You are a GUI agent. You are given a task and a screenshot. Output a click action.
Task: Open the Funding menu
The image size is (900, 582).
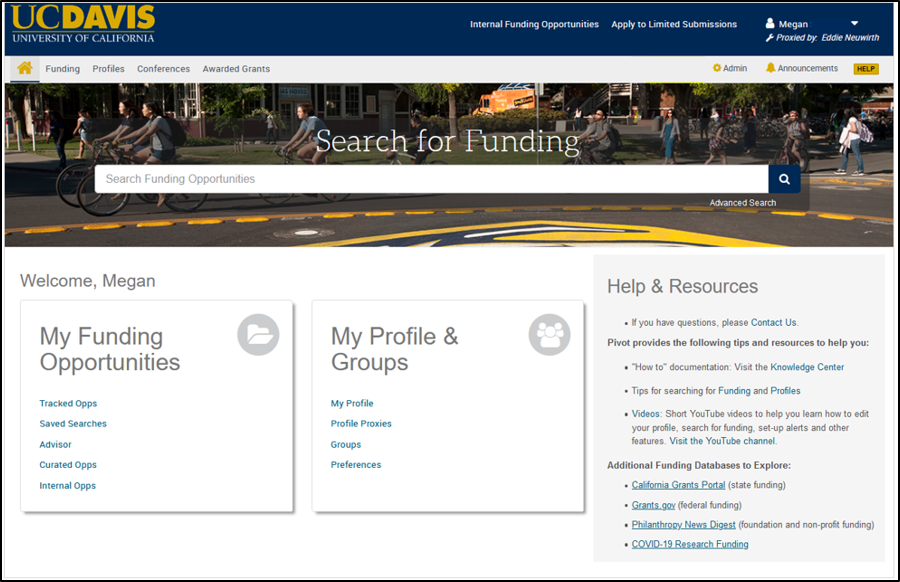click(63, 69)
